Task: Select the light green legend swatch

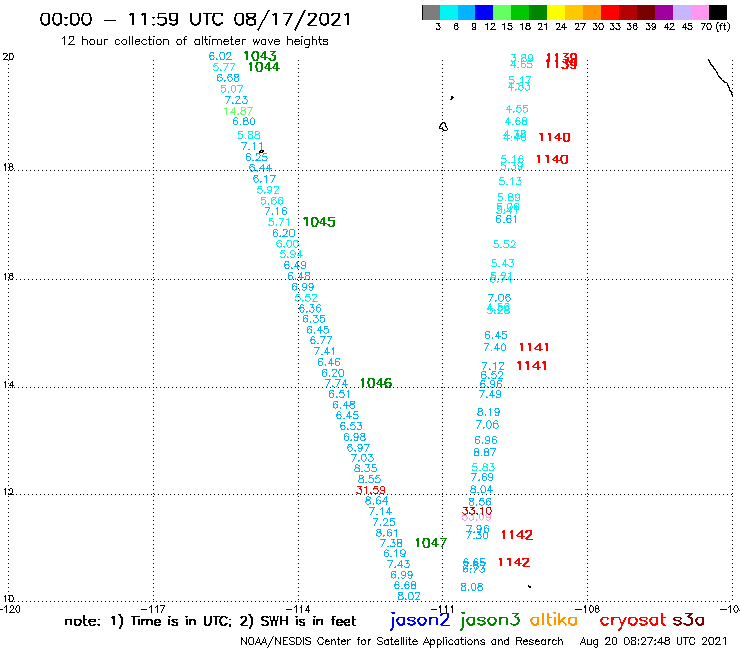Action: click(x=502, y=12)
